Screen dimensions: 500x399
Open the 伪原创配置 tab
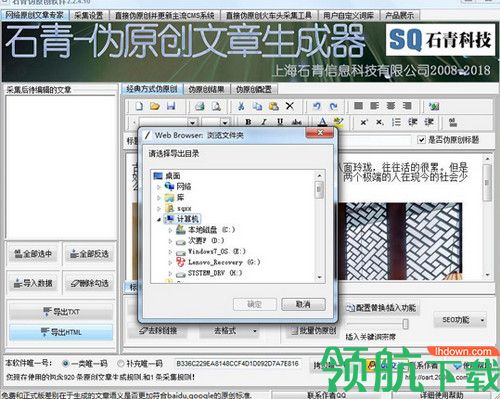coord(254,89)
